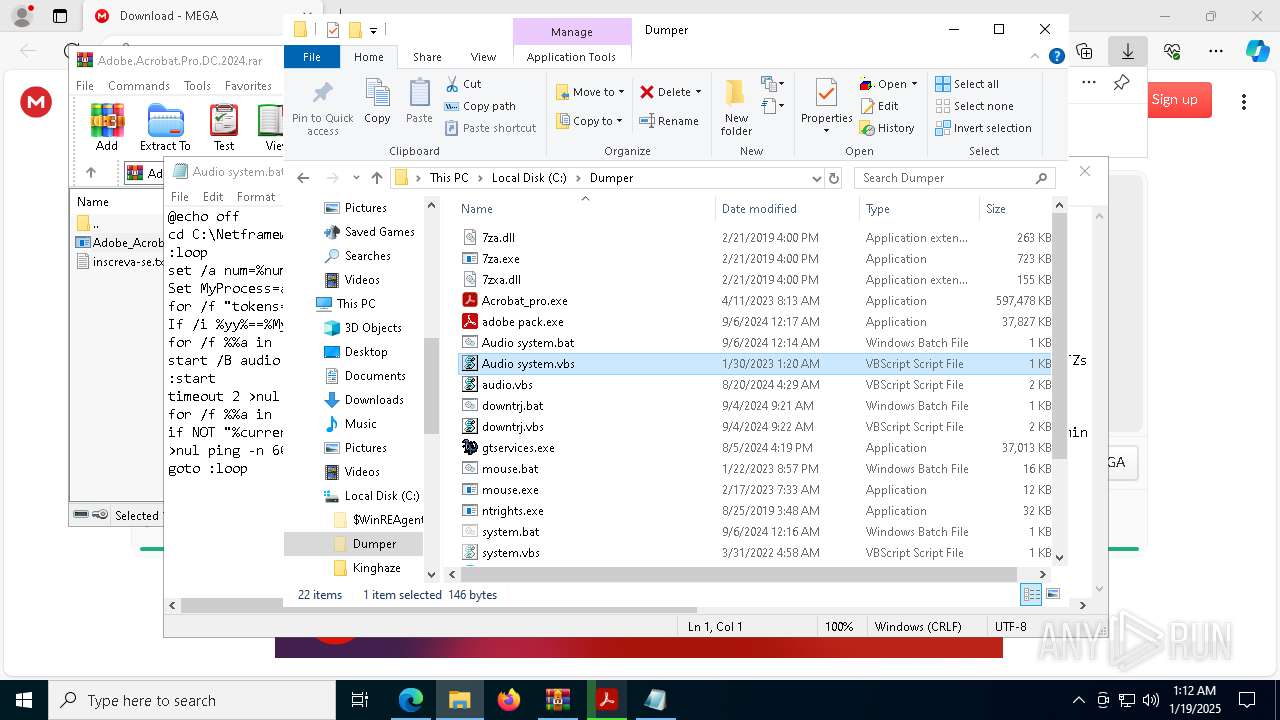Open Firefox from the taskbar
Viewport: 1280px width, 720px height.
pyautogui.click(x=509, y=700)
